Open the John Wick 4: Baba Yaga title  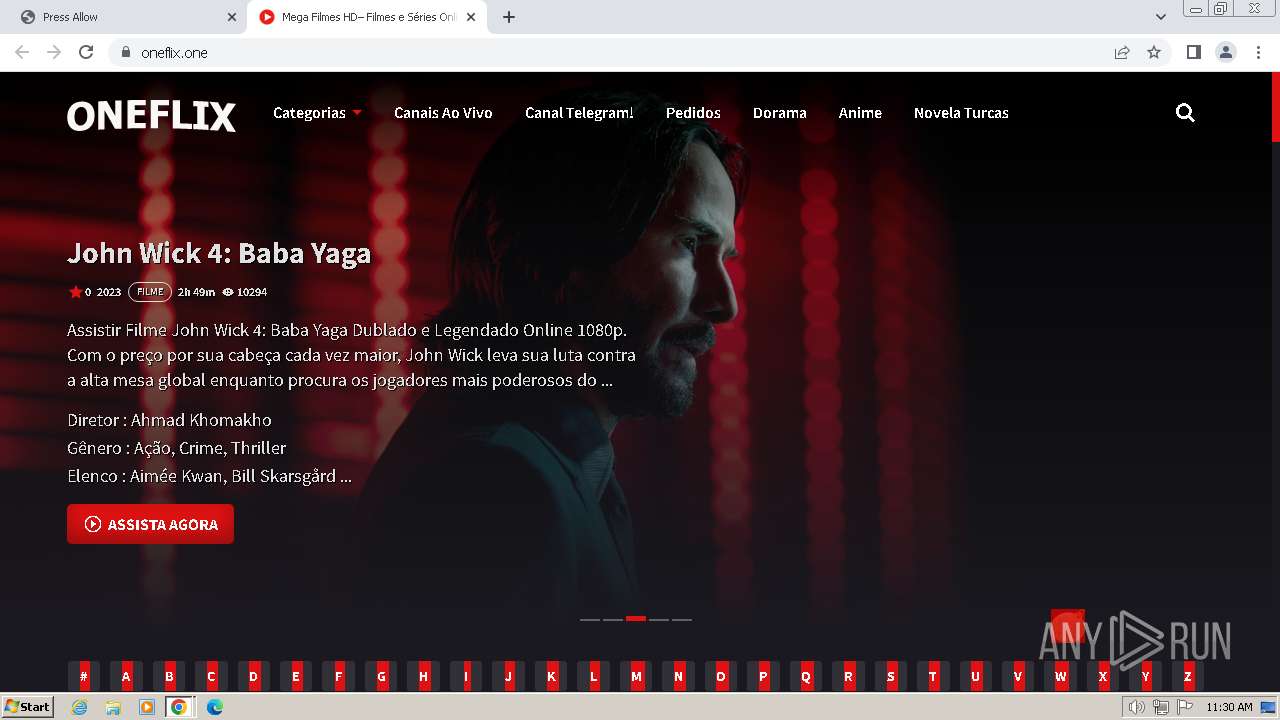(219, 254)
